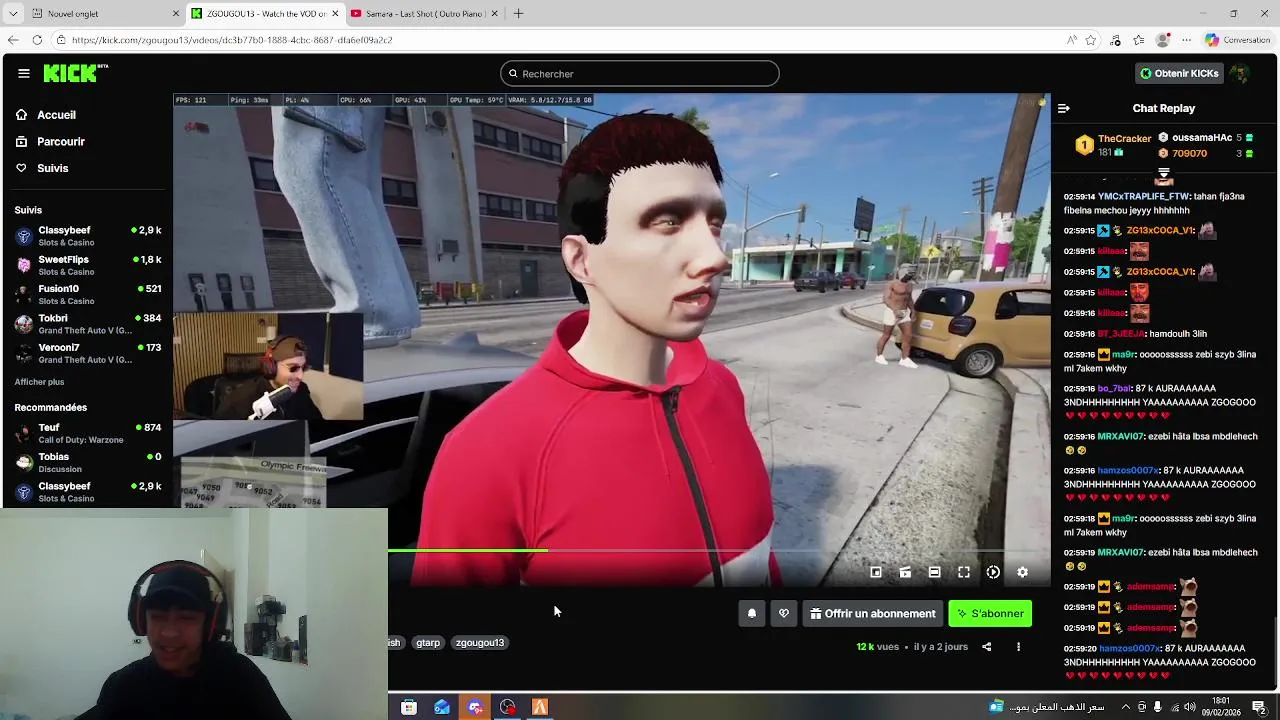Click oussamaHAc in chat leaderboard
Viewport: 1280px width, 720px height.
click(1201, 138)
